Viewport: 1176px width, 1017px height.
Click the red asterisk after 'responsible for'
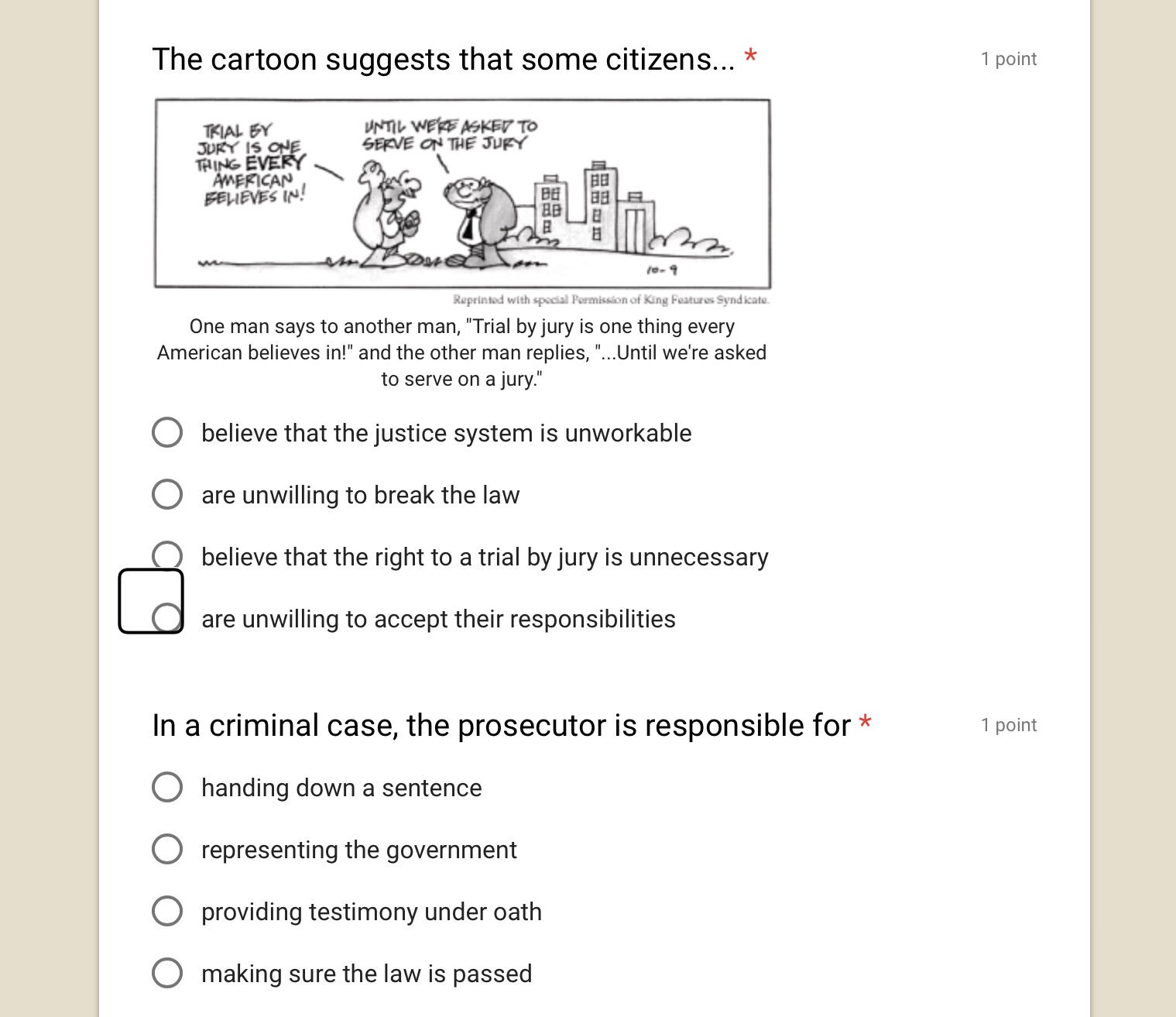865,723
